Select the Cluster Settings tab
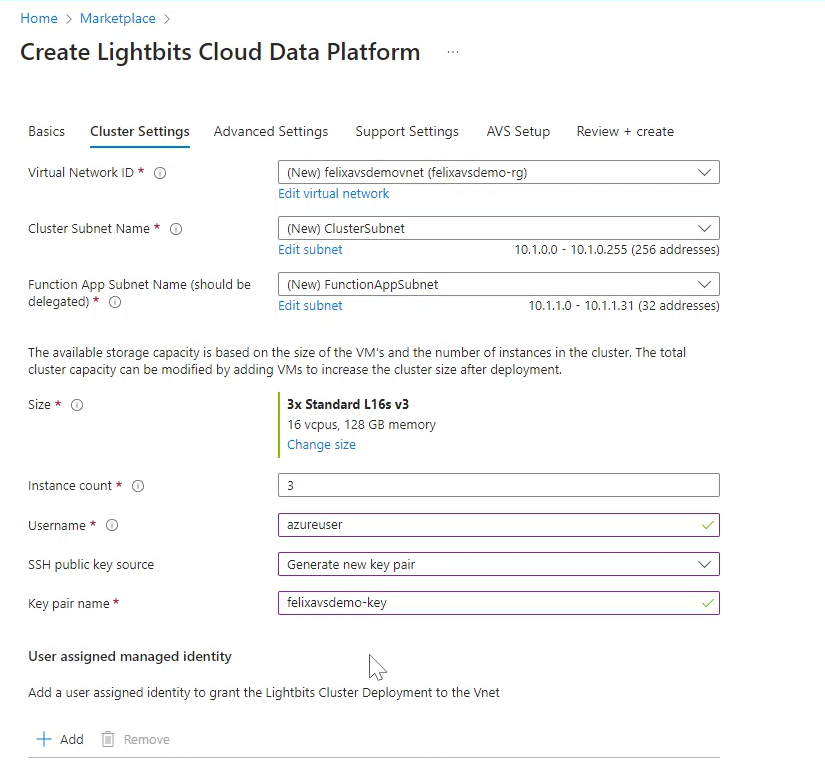Viewport: 825px width, 768px height. [x=140, y=132]
